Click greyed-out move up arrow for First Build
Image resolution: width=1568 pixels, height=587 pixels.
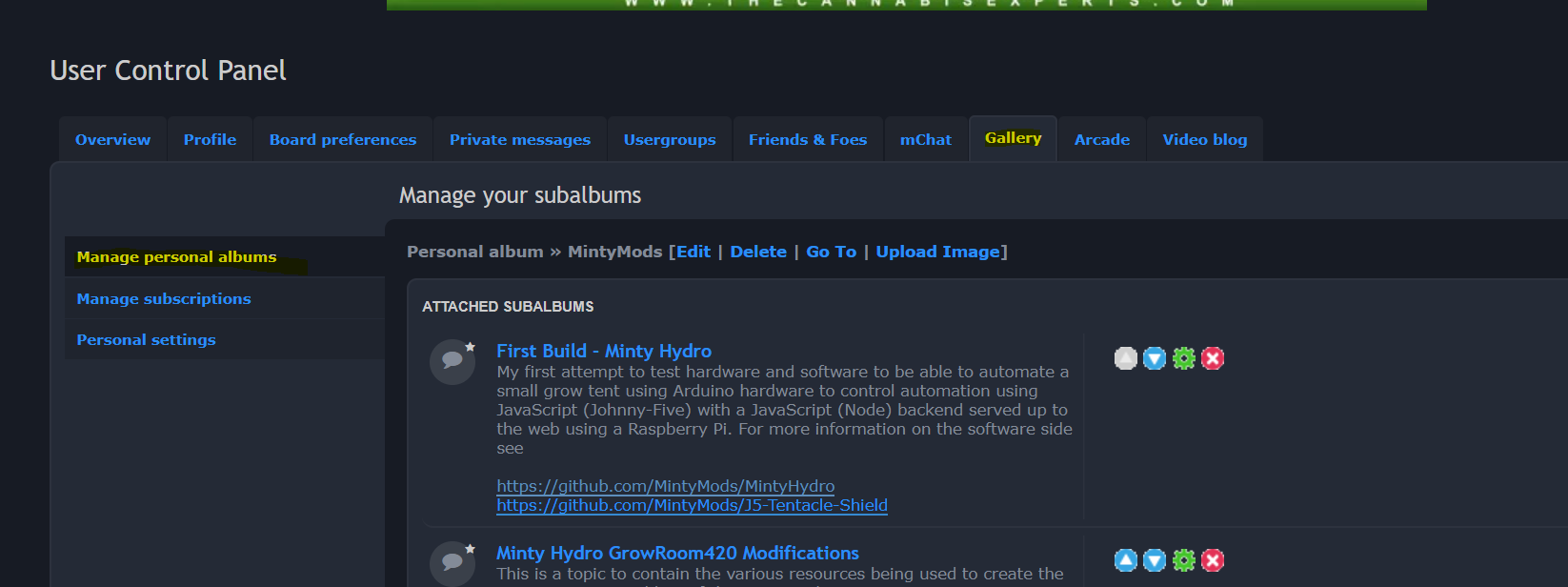pyautogui.click(x=1126, y=358)
